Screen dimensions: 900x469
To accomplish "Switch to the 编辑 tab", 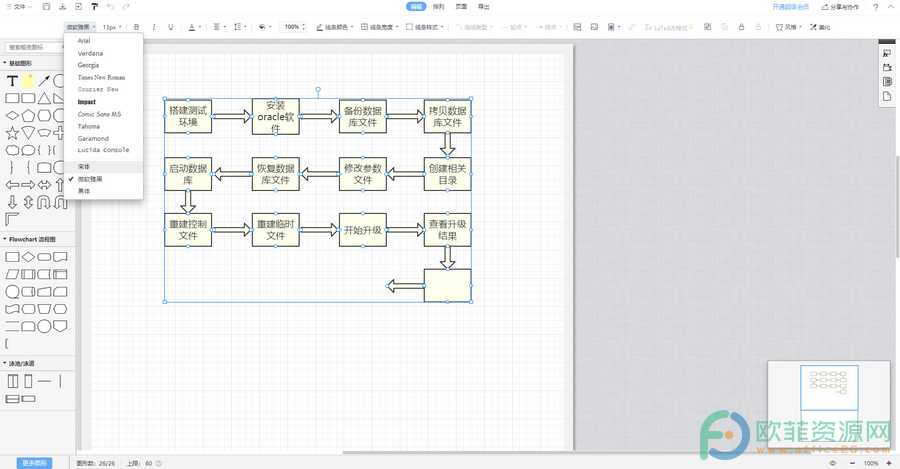I will click(416, 7).
